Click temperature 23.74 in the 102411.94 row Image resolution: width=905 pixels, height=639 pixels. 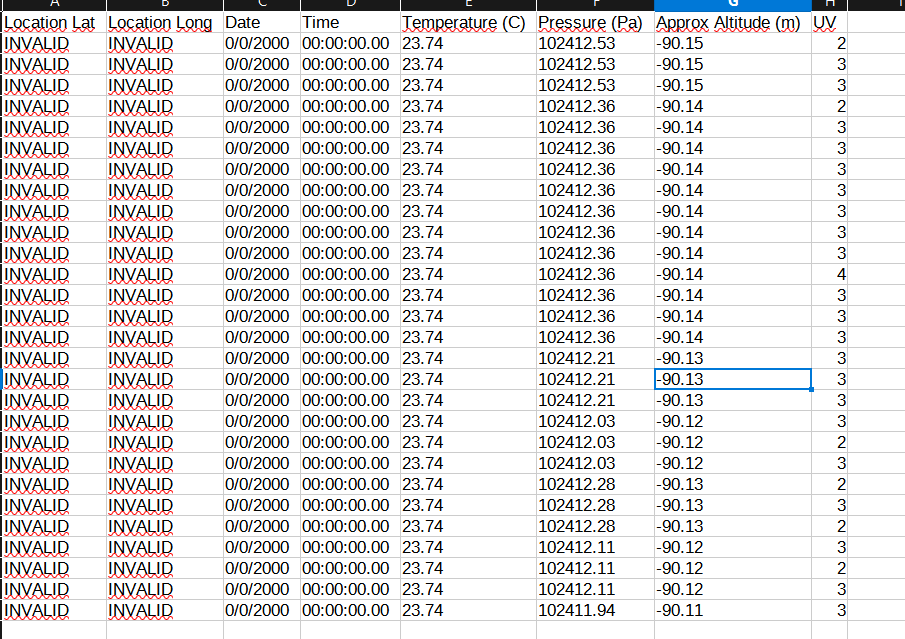(468, 610)
